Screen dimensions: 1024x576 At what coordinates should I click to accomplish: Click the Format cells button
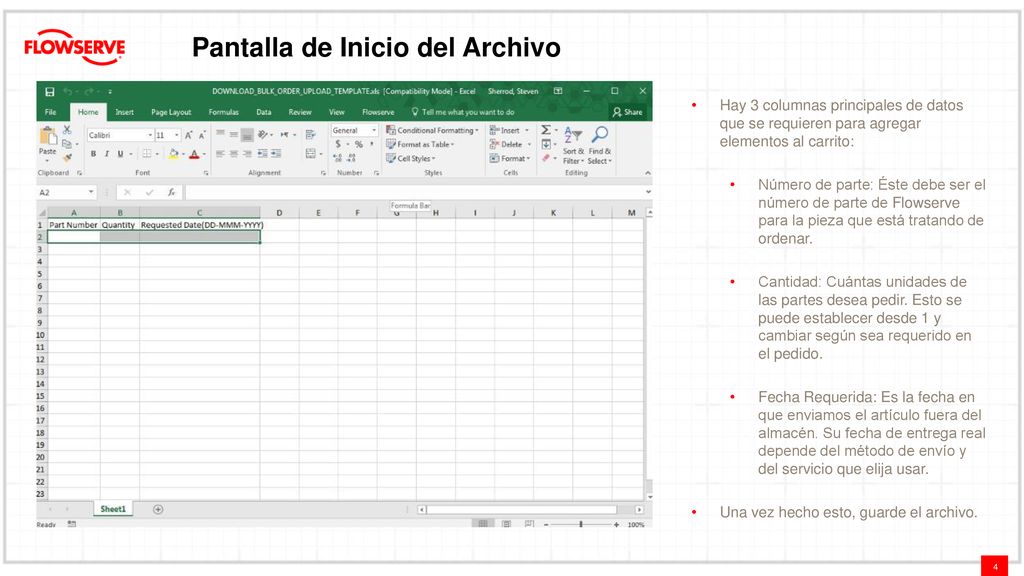tap(510, 158)
